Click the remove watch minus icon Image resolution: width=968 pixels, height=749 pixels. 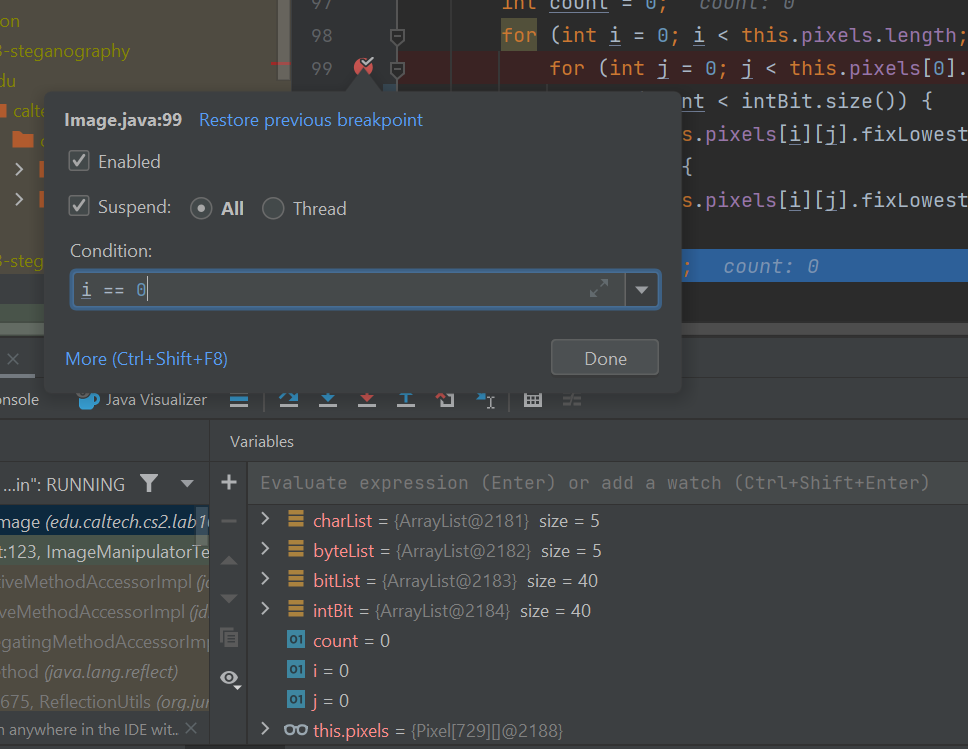point(229,522)
